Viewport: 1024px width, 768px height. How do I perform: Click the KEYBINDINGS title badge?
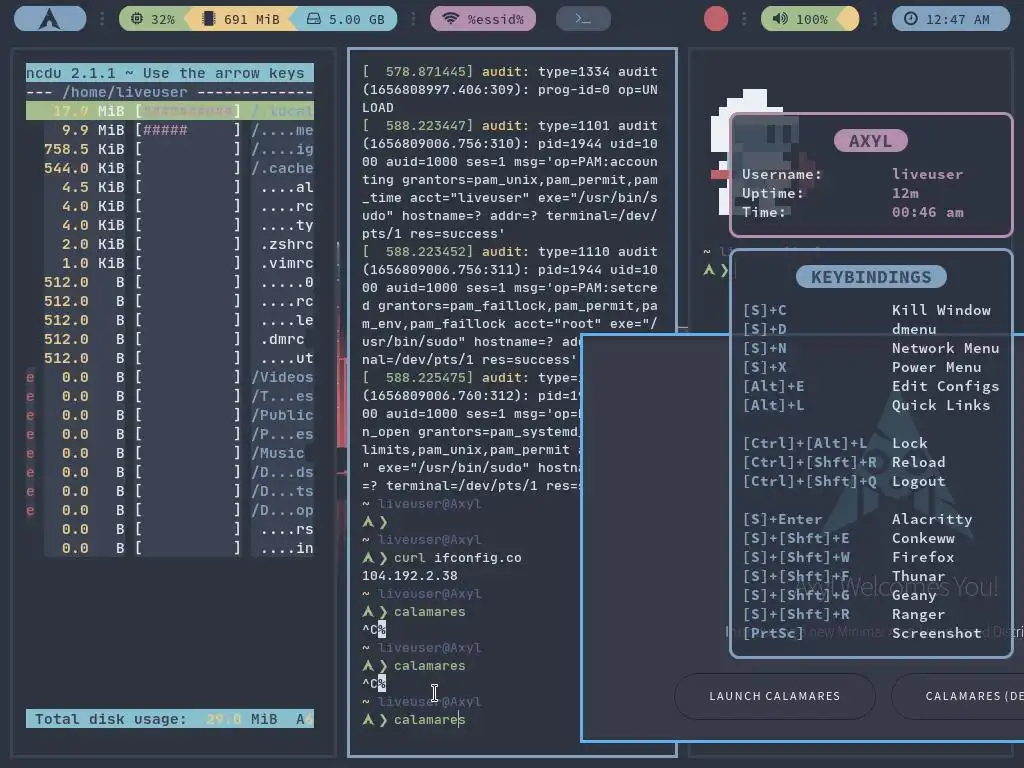(871, 277)
